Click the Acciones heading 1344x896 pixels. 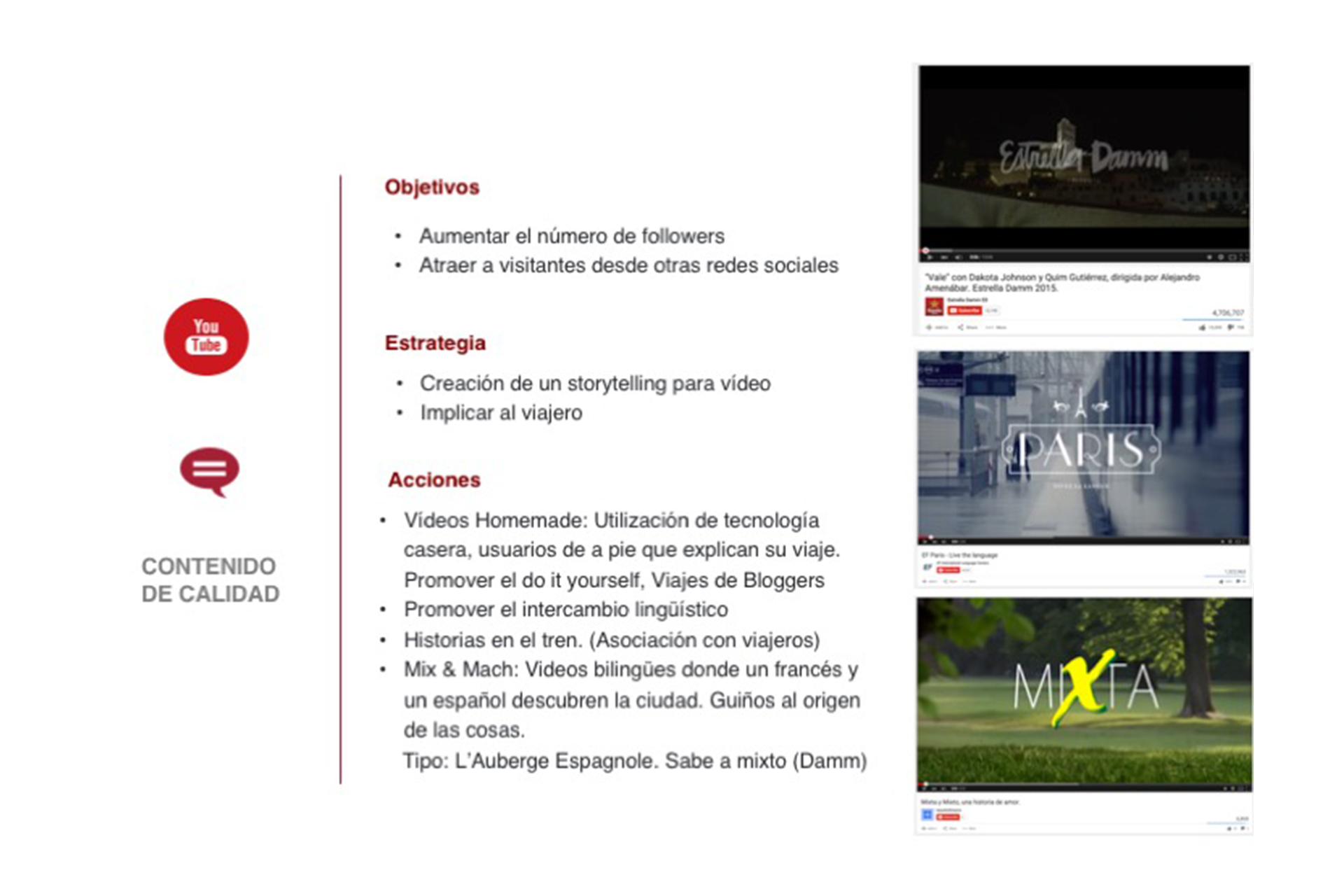coord(434,479)
